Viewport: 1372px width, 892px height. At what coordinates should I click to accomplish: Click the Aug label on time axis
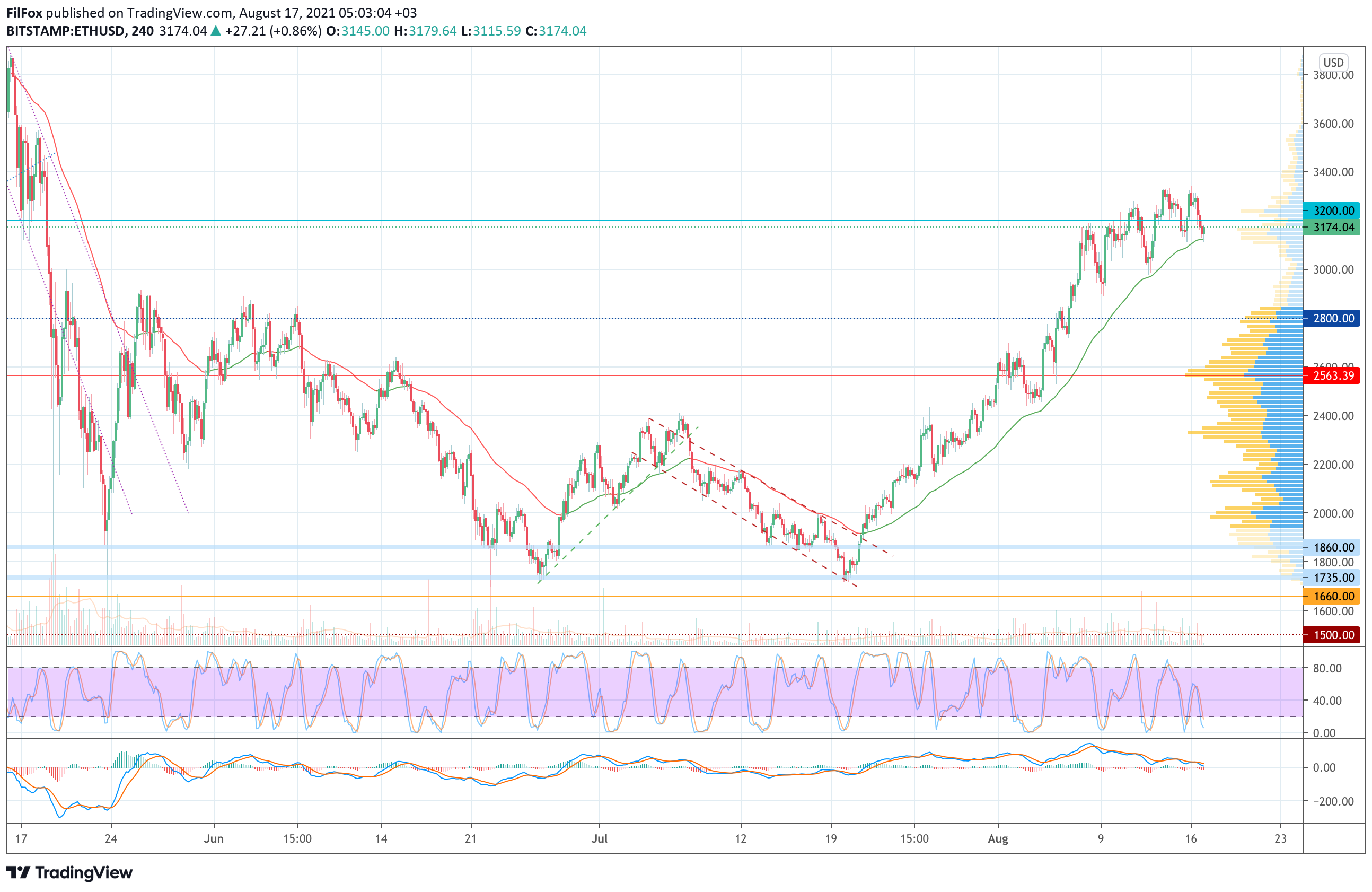(x=997, y=838)
